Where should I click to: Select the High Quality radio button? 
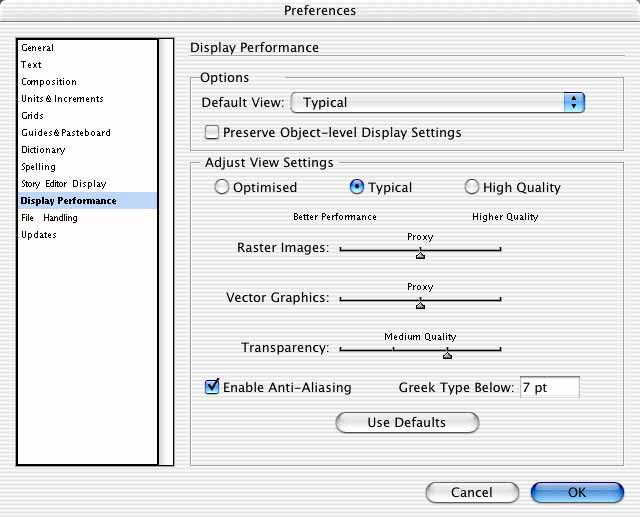point(471,187)
